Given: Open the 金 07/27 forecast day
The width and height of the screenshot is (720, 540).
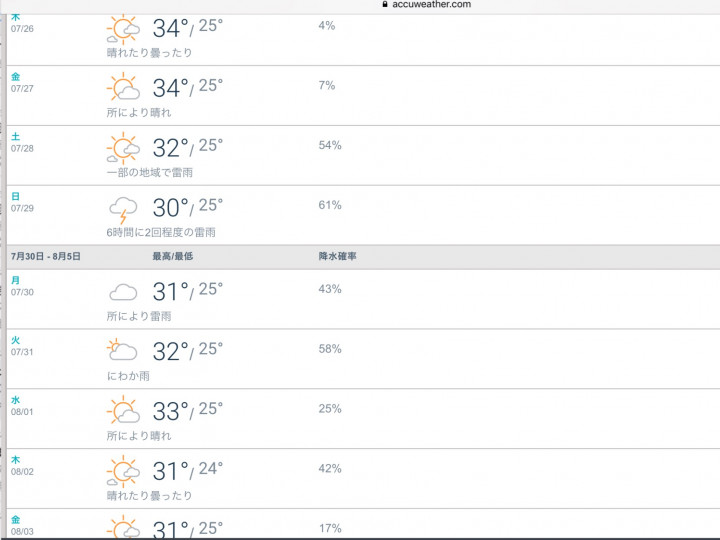Looking at the screenshot, I should [22, 82].
